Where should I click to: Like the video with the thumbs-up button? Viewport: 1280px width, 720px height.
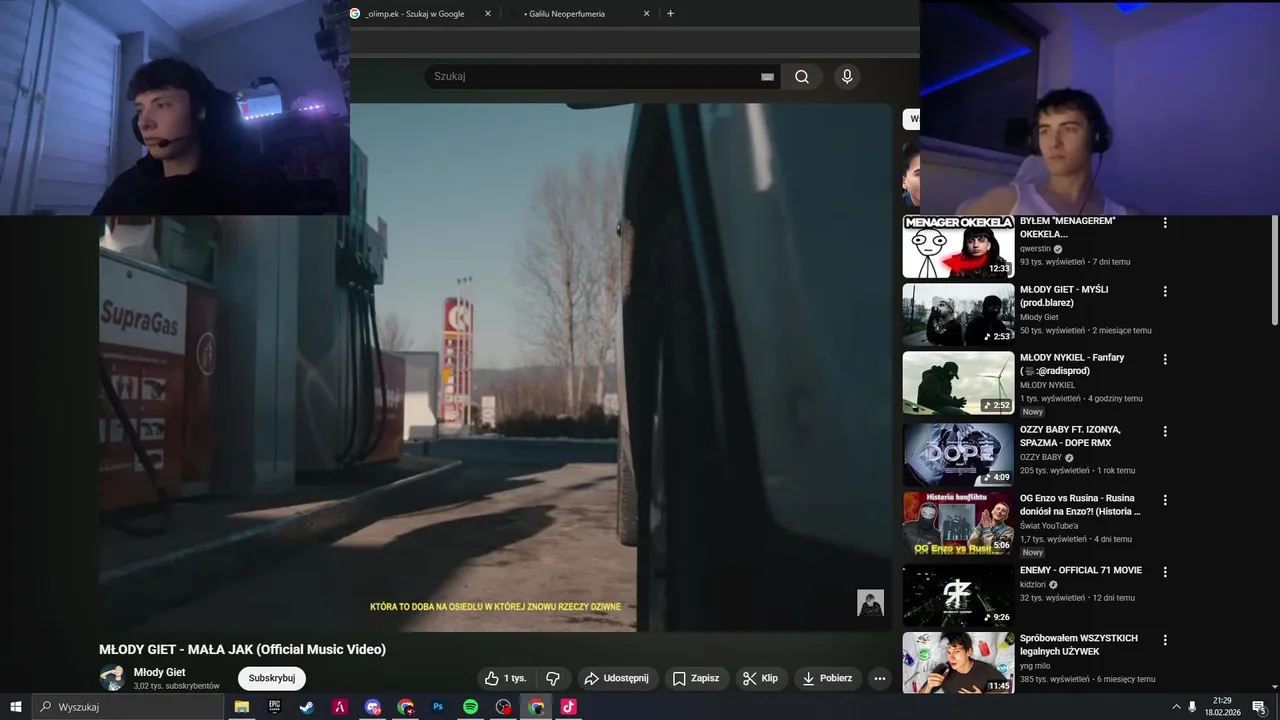(x=505, y=678)
